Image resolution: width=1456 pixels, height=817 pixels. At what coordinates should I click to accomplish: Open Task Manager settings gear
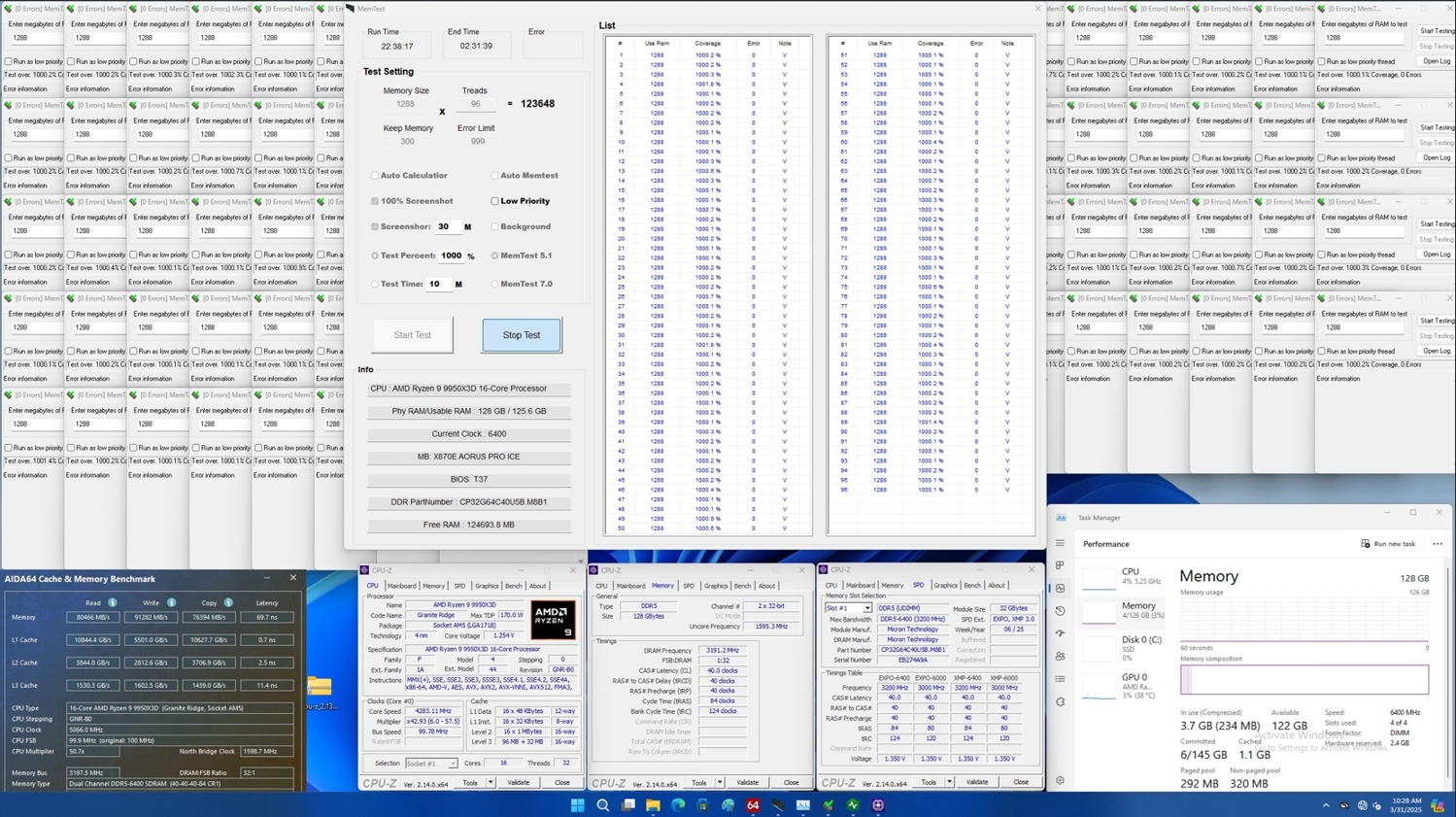click(x=1060, y=780)
